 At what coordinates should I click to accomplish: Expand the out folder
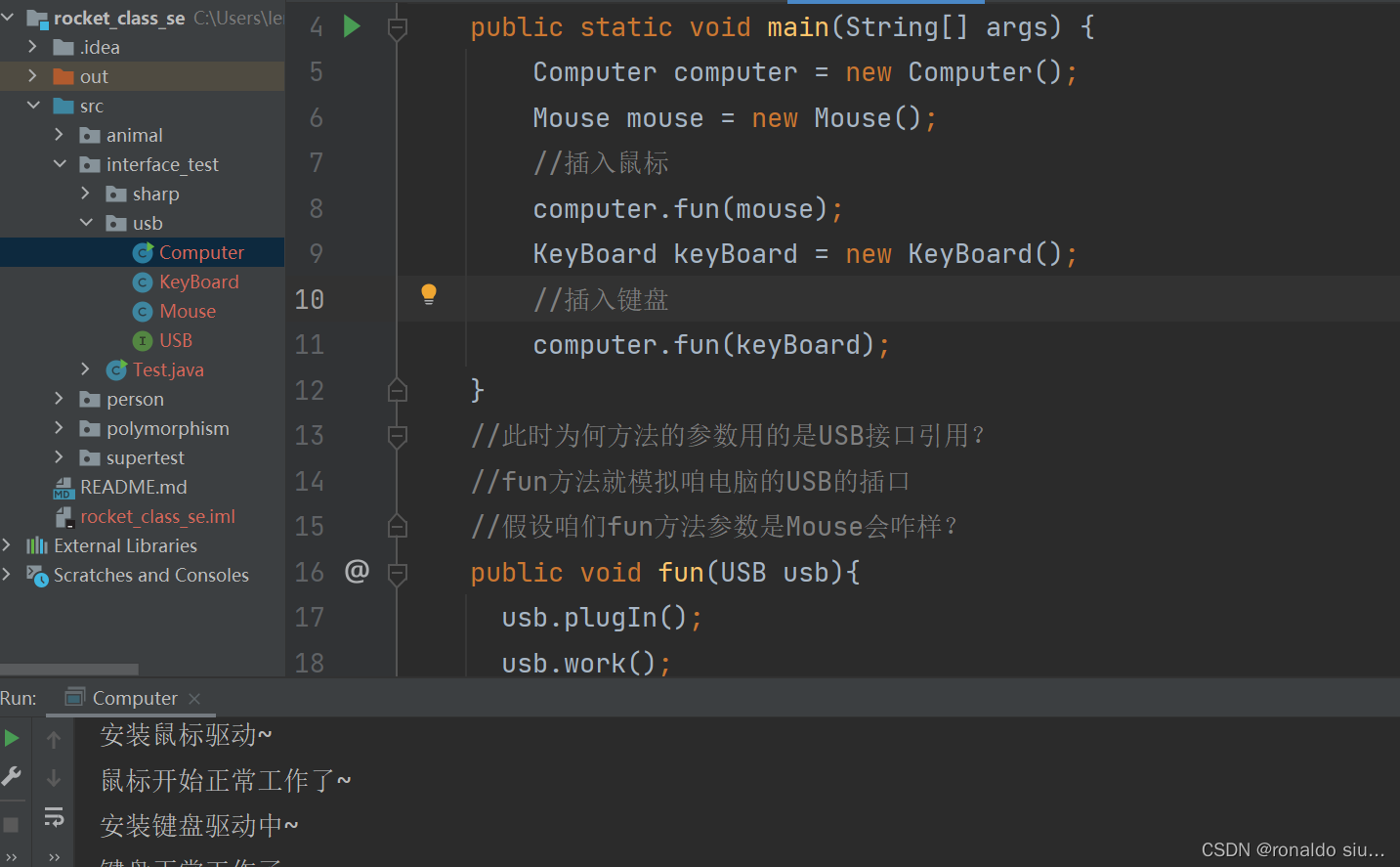click(32, 75)
